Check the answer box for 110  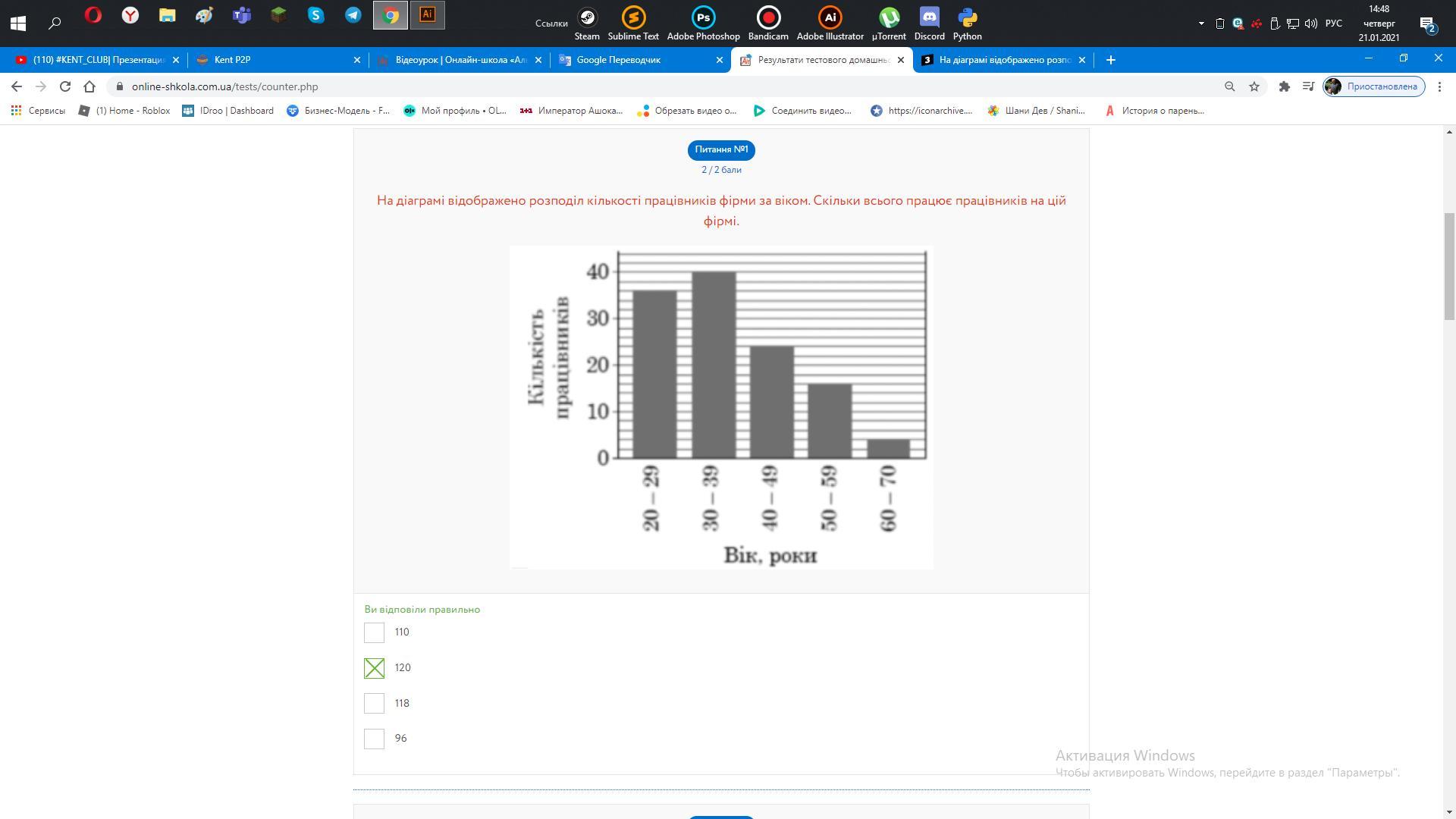click(x=374, y=632)
